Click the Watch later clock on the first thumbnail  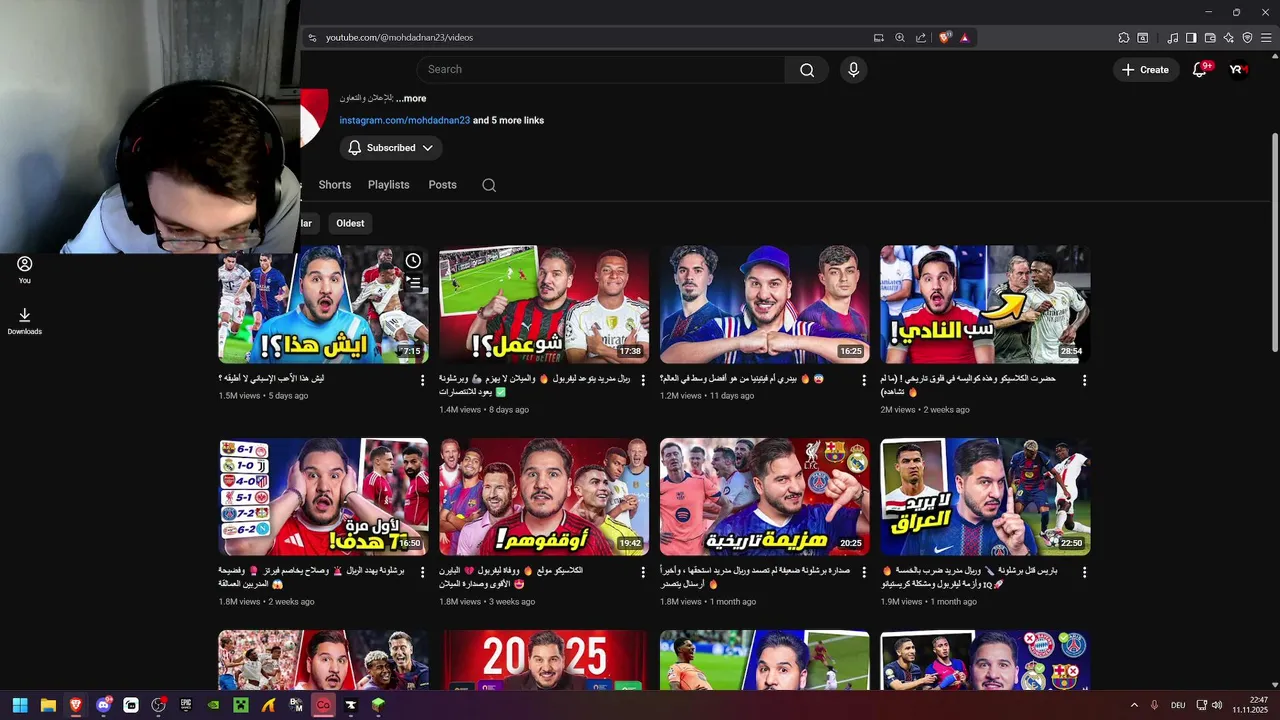coord(413,261)
